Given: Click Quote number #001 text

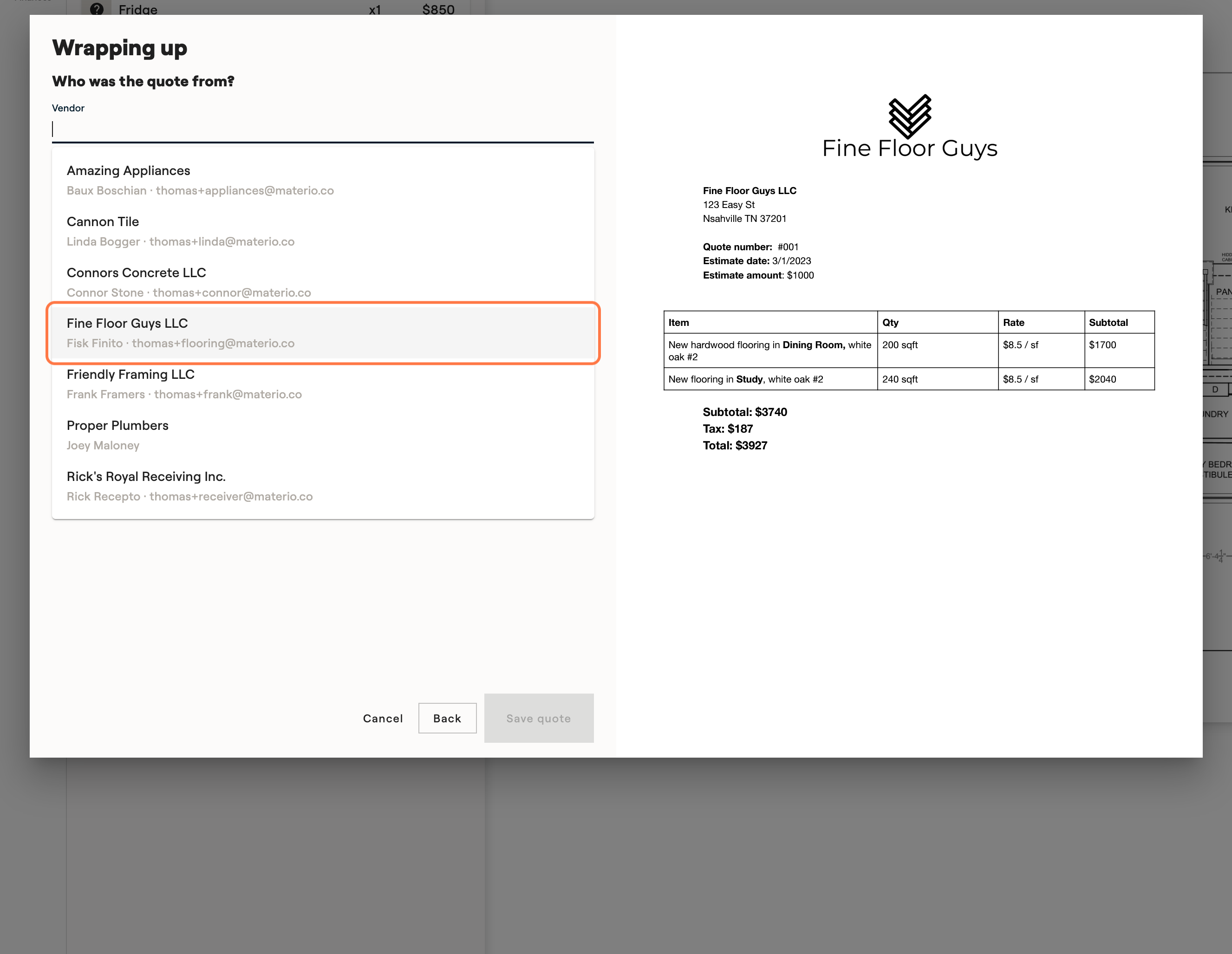Looking at the screenshot, I should [751, 247].
